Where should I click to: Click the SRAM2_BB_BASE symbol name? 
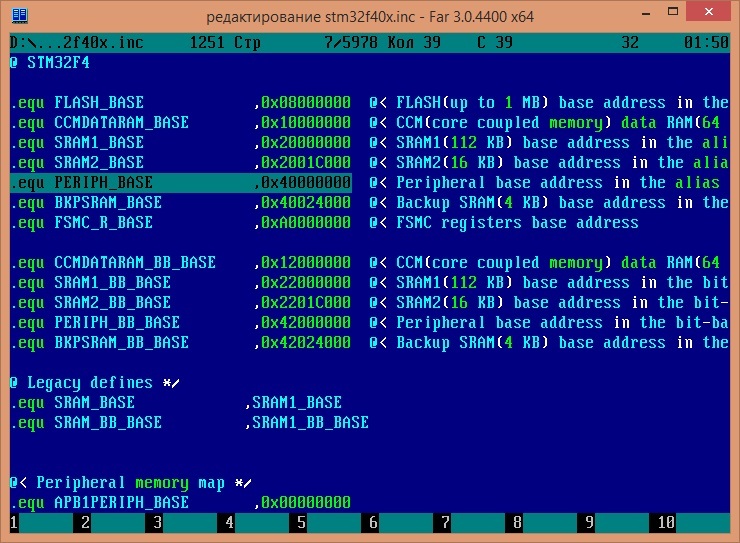coord(112,302)
